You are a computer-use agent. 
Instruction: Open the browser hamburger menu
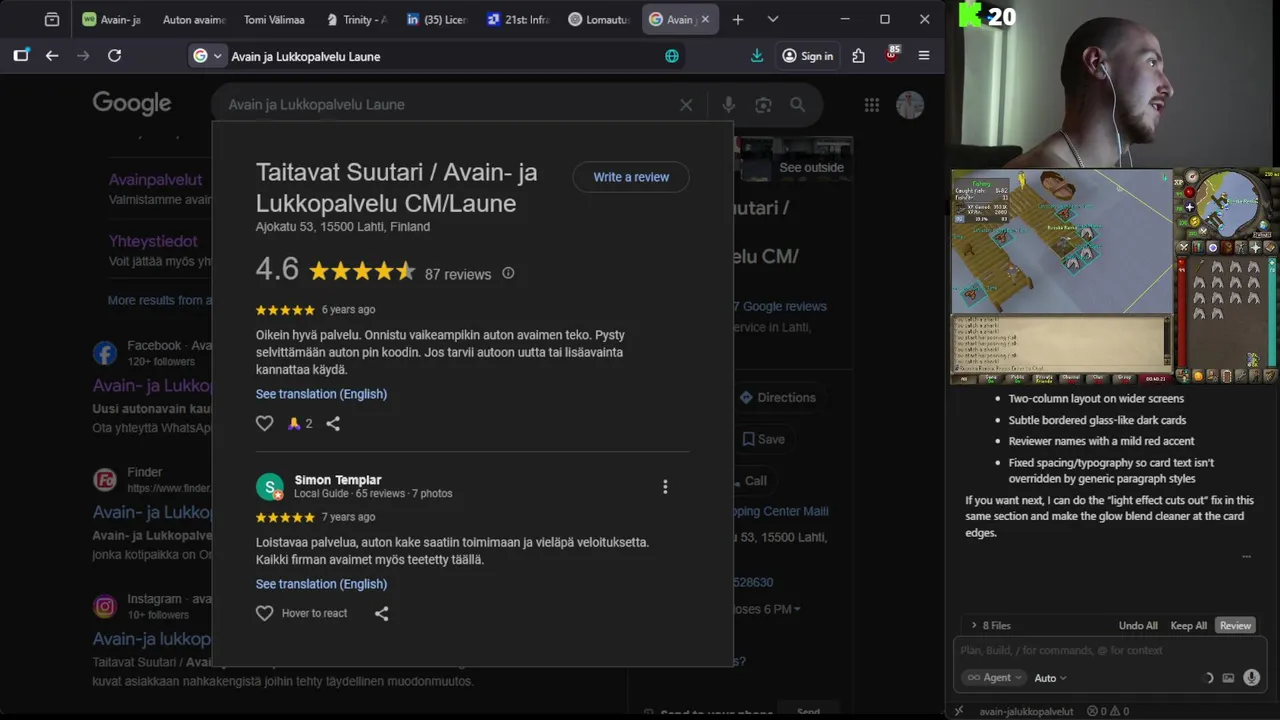924,56
